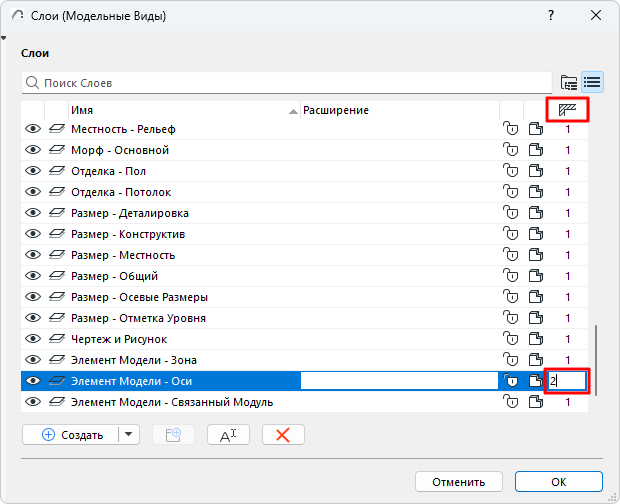Click solid model icon for Отделка - Пол
620x504 pixels.
click(x=535, y=171)
